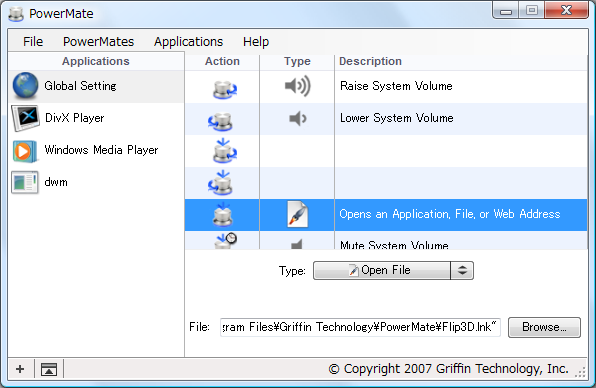Click the rocket Open File type icon
596x388 pixels.
coord(298,214)
